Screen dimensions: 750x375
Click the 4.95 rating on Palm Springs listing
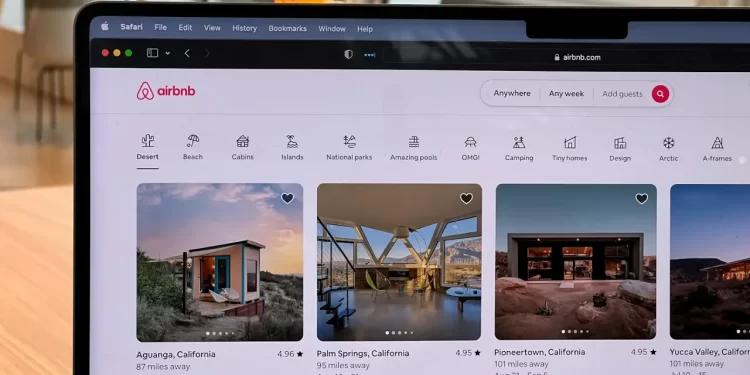pos(468,353)
